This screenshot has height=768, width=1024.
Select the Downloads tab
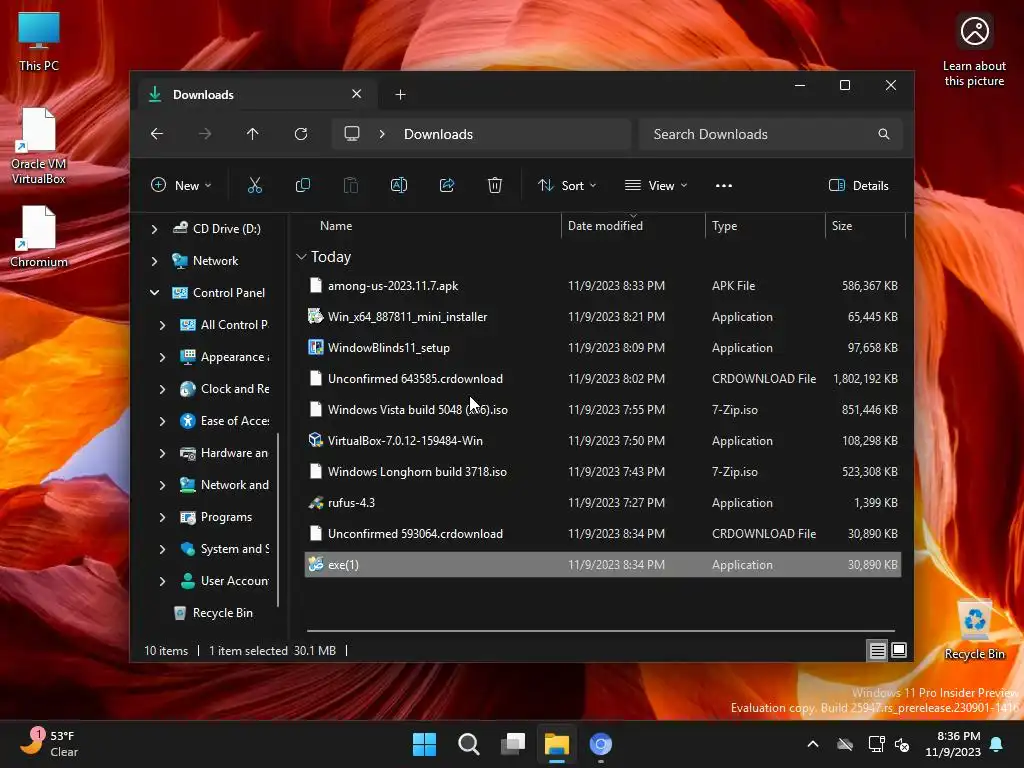(x=255, y=95)
